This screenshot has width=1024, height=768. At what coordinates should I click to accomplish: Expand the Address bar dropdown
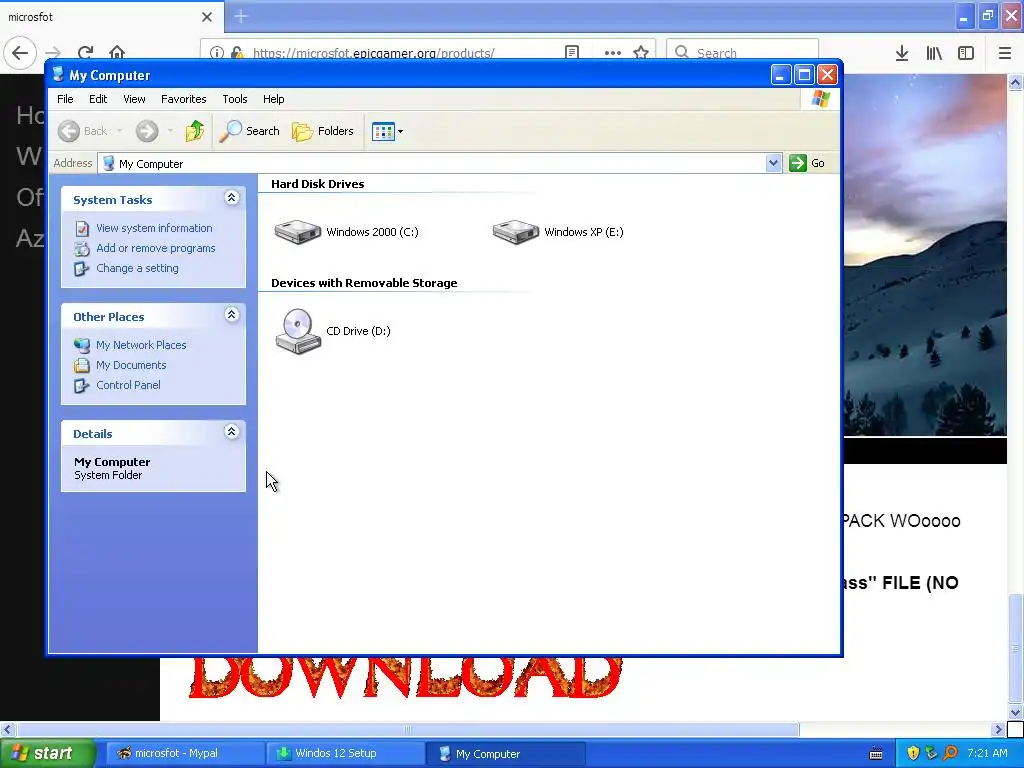(773, 163)
